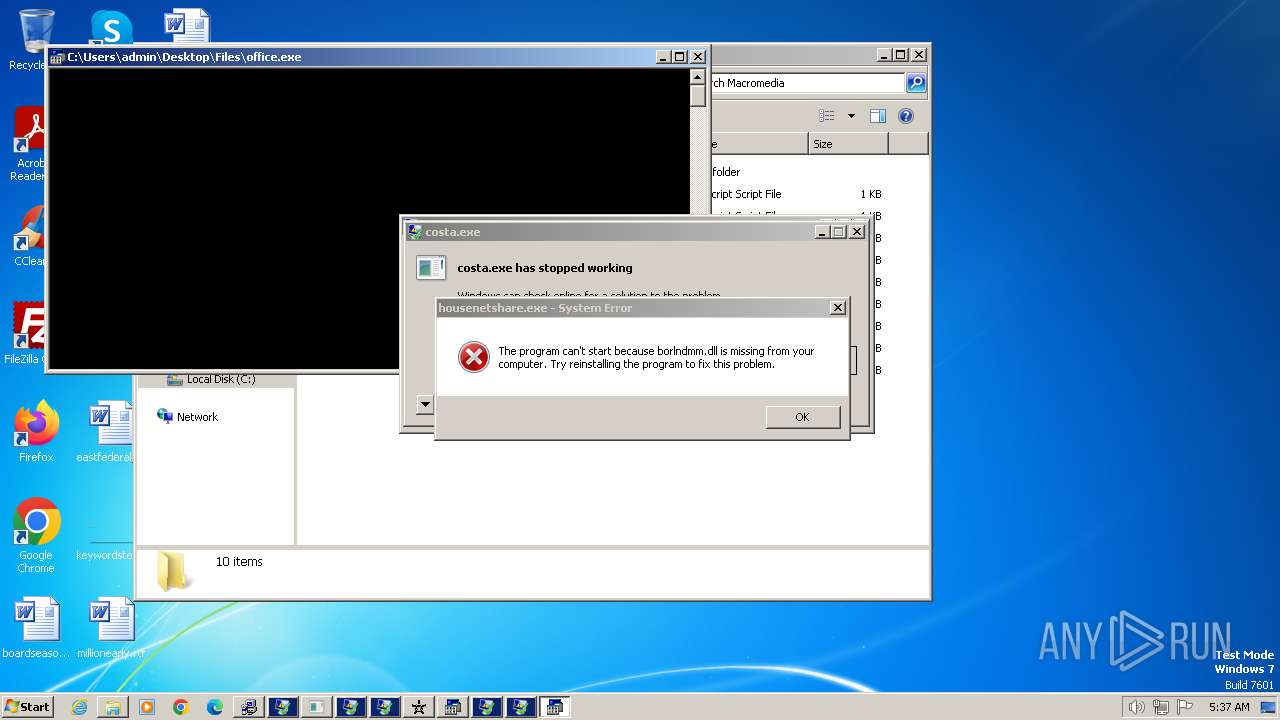
Task: Click the red error icon in the System Error dialog
Action: pyautogui.click(x=473, y=357)
